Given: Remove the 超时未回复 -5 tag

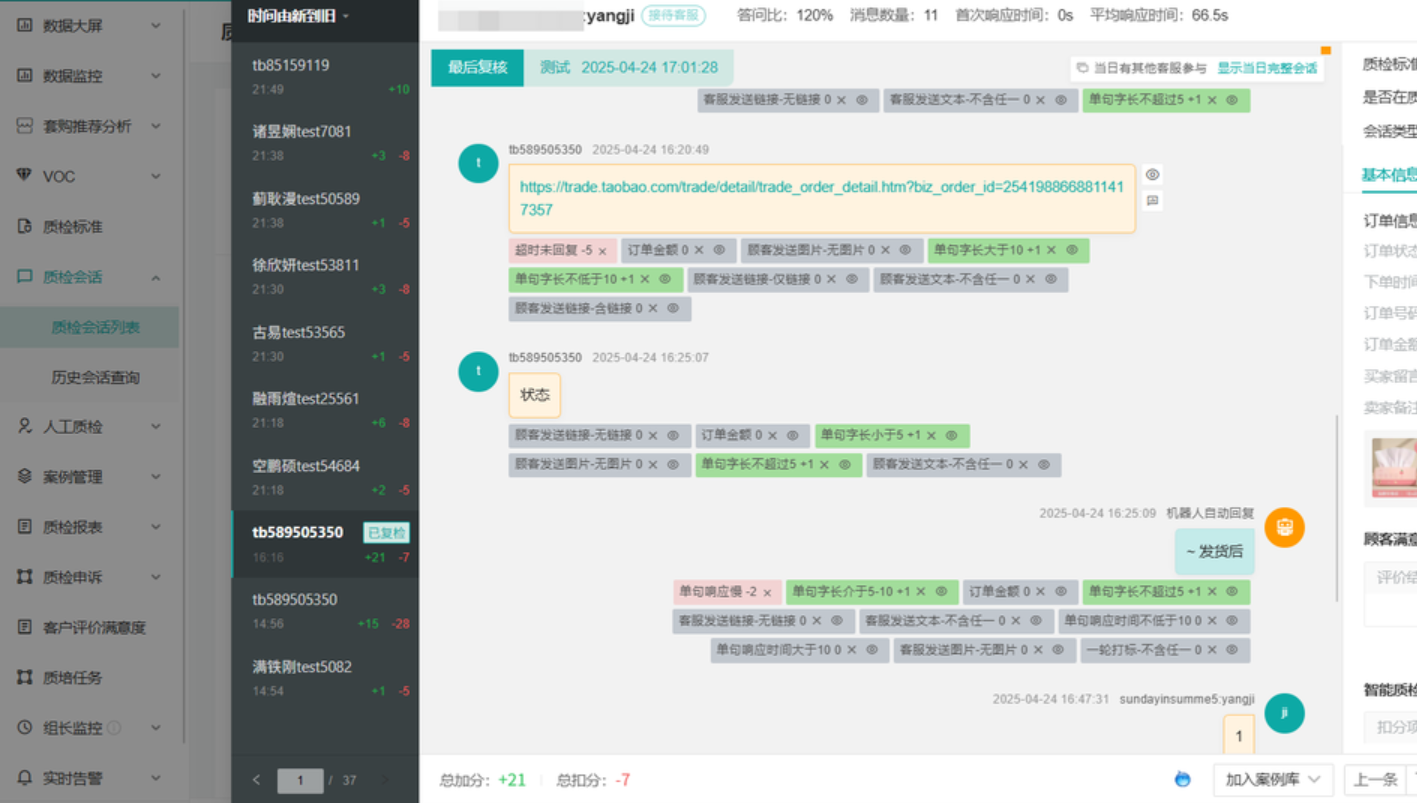Looking at the screenshot, I should (x=602, y=252).
